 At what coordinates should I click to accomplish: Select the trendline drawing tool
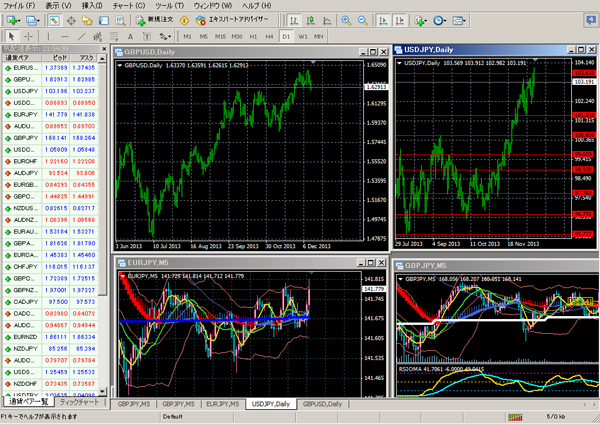pos(81,36)
